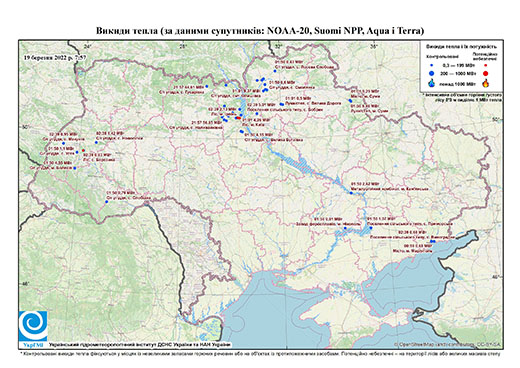520x368 pixels.
Task: Click the red-orange flame icon in legend
Action: click(x=485, y=83)
